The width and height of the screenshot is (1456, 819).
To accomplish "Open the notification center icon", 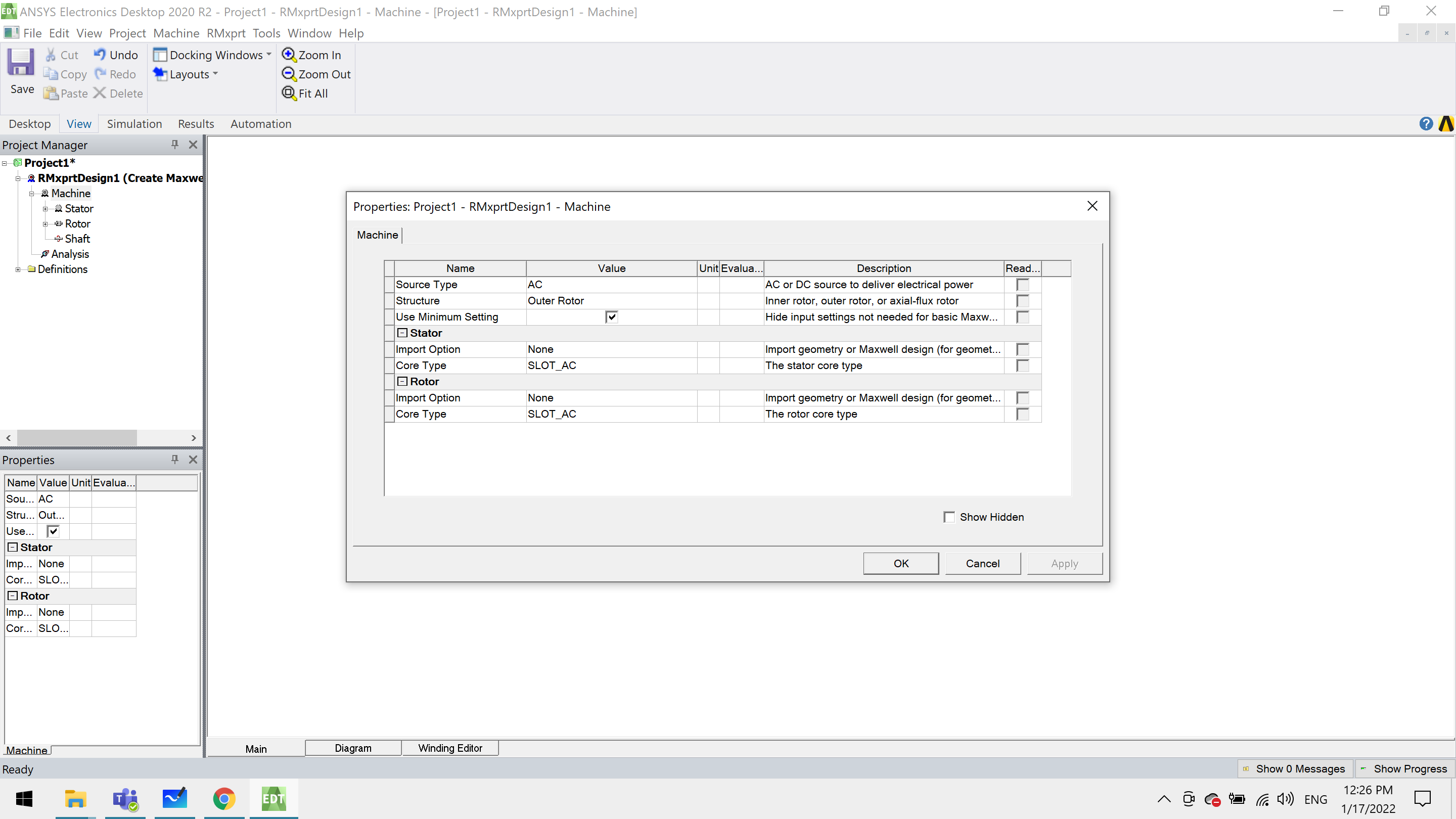I will click(x=1422, y=799).
